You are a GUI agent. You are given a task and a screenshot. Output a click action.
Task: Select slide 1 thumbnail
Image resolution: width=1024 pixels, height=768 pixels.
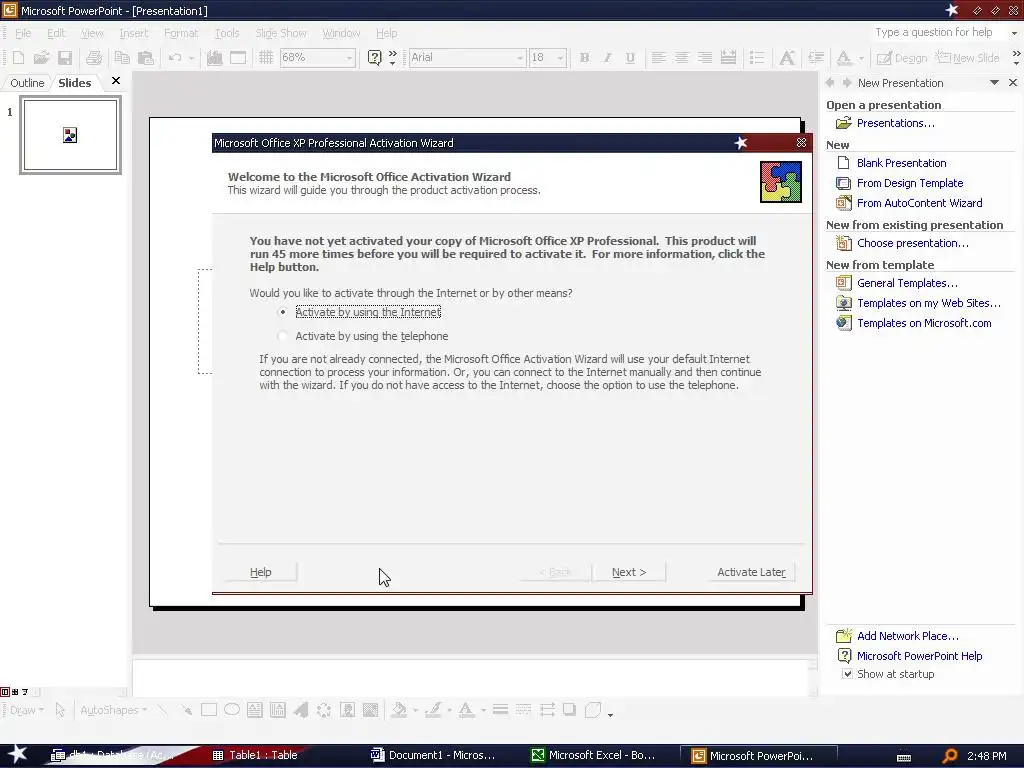coord(70,135)
